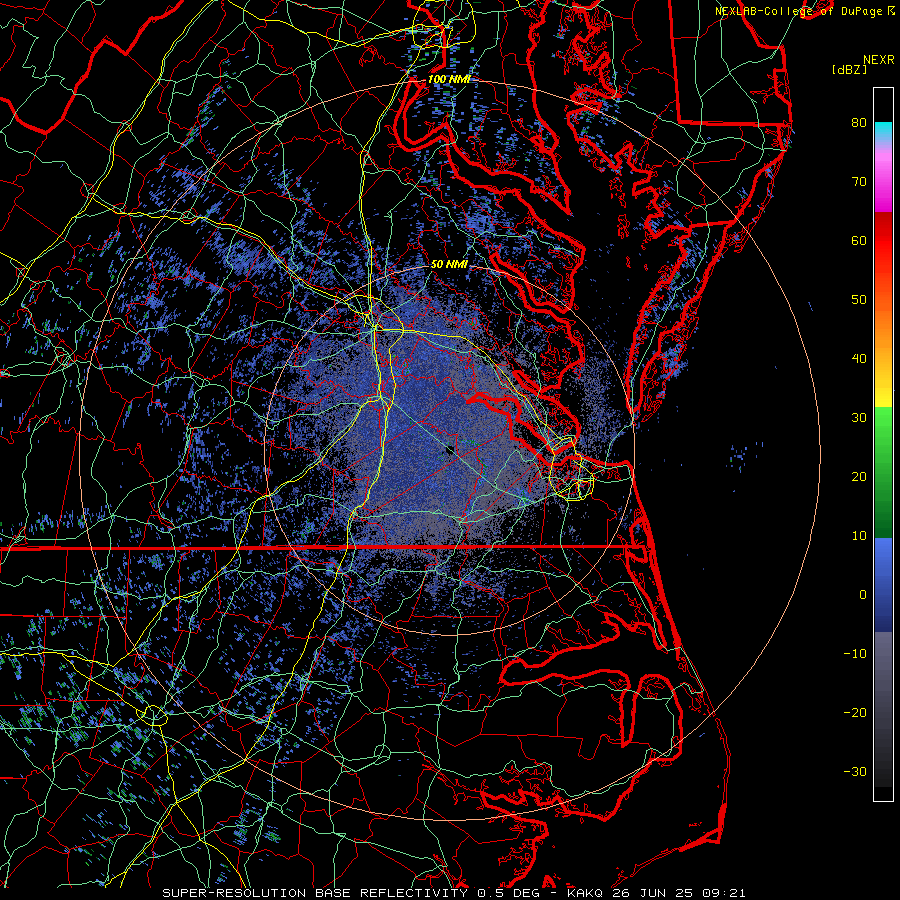The width and height of the screenshot is (900, 900).
Task: Click the -10 value on dBZ scale
Action: point(855,654)
